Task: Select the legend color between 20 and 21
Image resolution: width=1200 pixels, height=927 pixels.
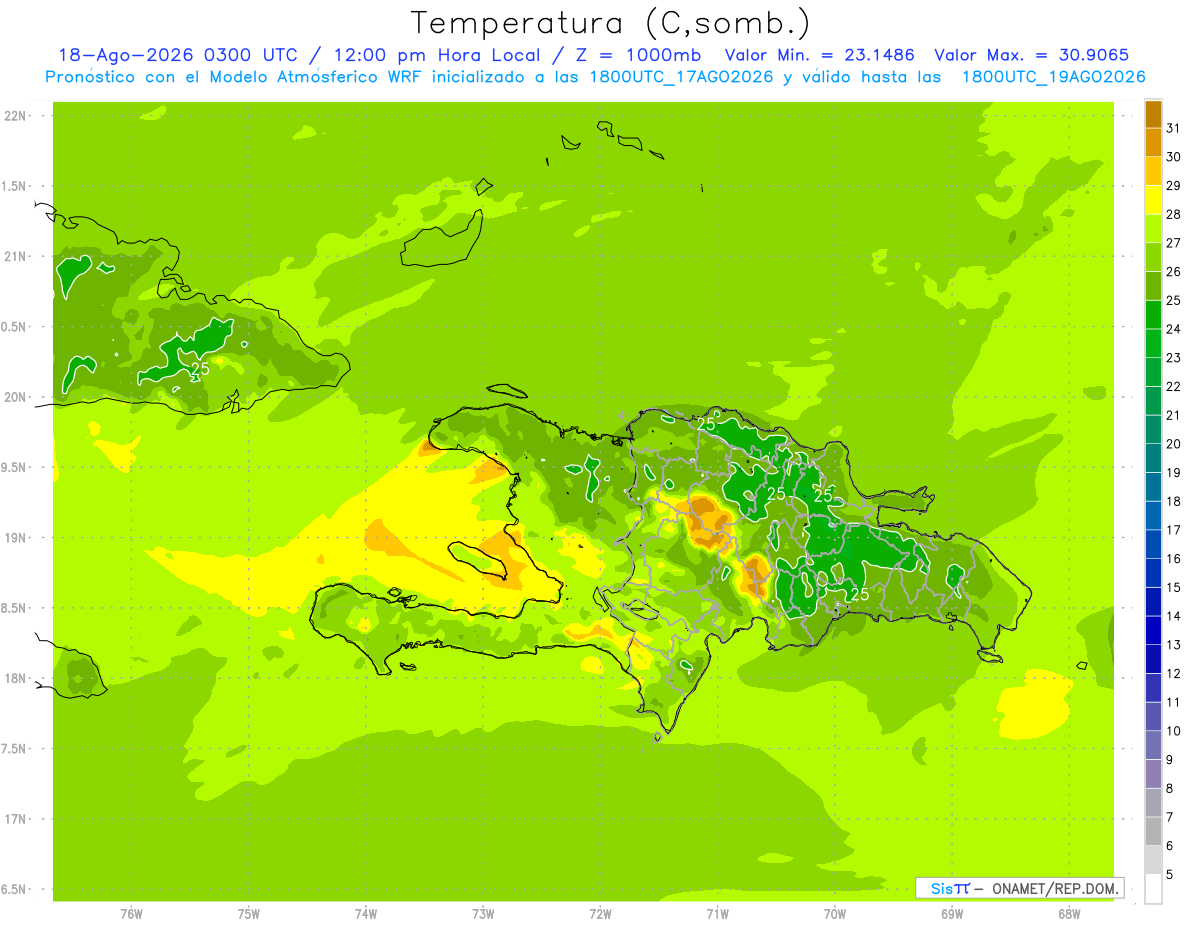Action: click(x=1153, y=430)
